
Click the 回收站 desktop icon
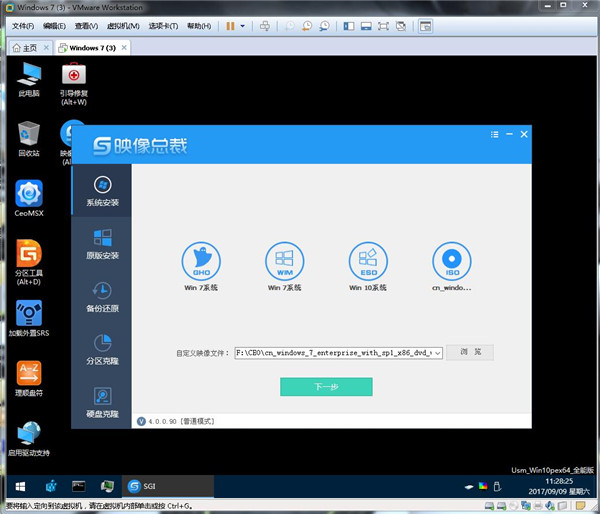29,139
